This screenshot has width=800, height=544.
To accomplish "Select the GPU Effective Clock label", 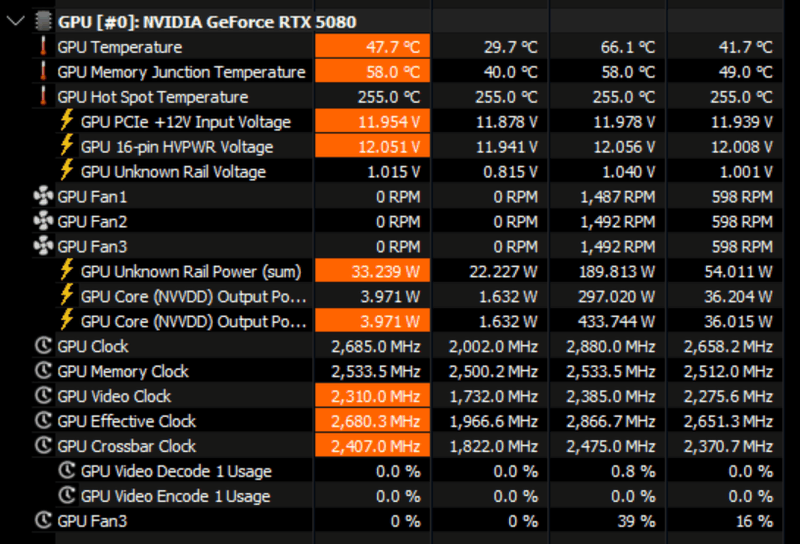I will click(127, 422).
